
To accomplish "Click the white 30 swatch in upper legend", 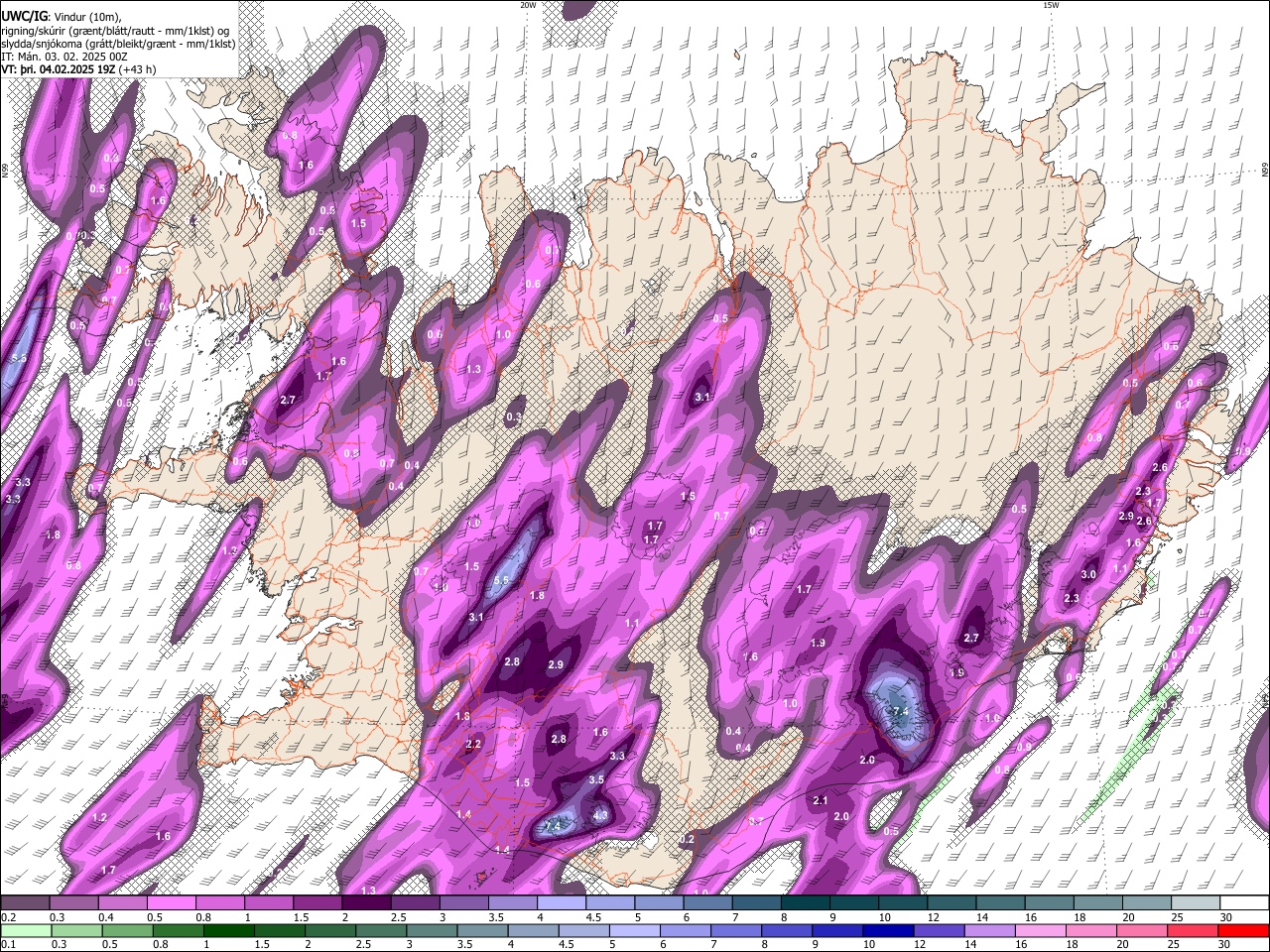I will pos(1244,902).
